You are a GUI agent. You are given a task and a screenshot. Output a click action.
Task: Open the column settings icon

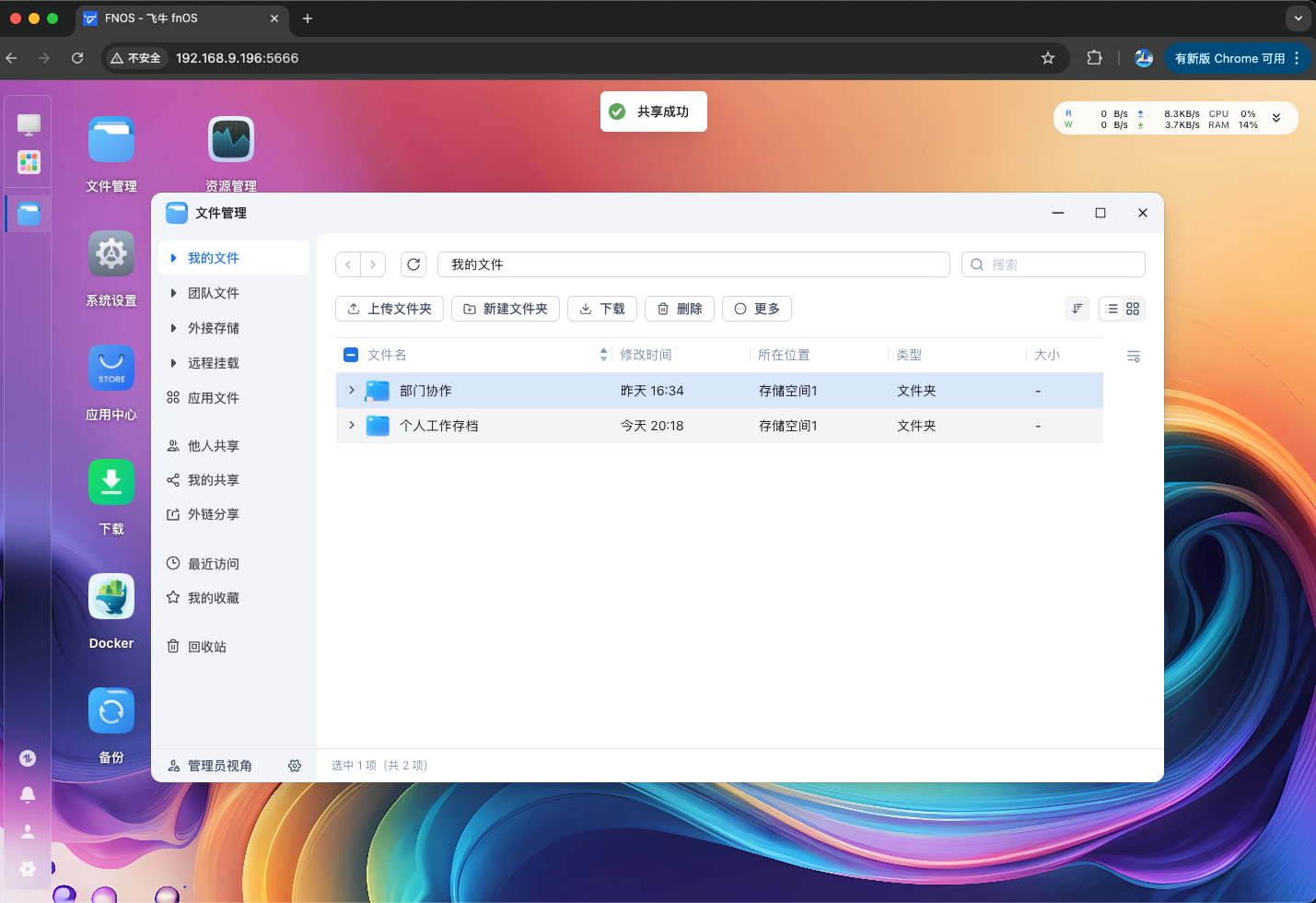[1134, 357]
